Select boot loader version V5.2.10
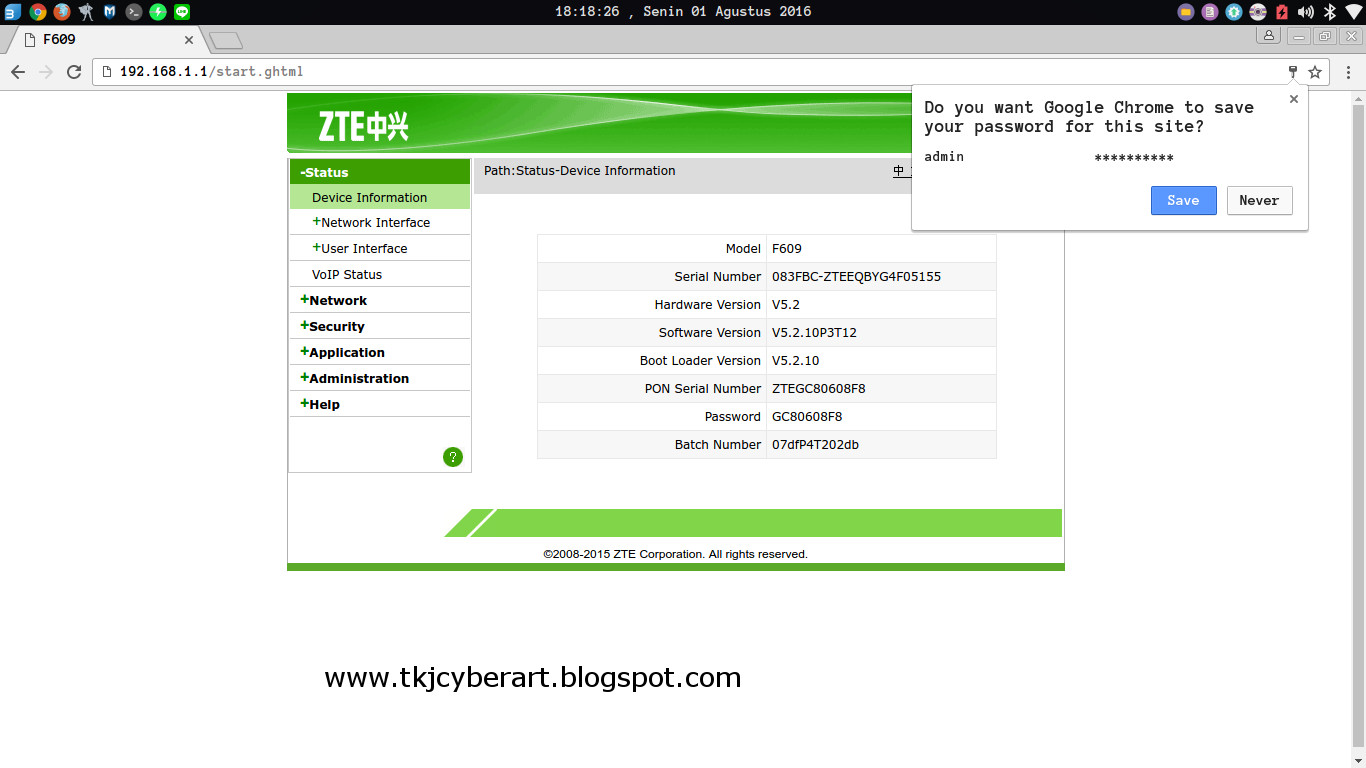The image size is (1366, 768). [796, 361]
